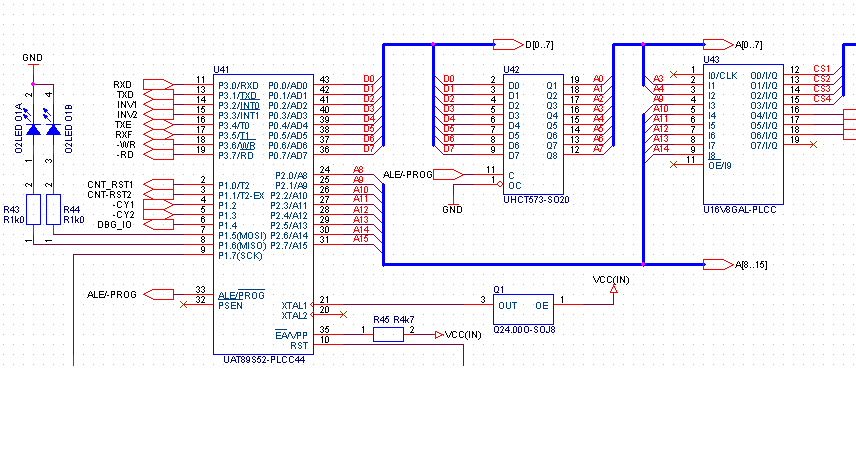Click the U43 designator label
Screen dimensions: 856x476
point(711,60)
